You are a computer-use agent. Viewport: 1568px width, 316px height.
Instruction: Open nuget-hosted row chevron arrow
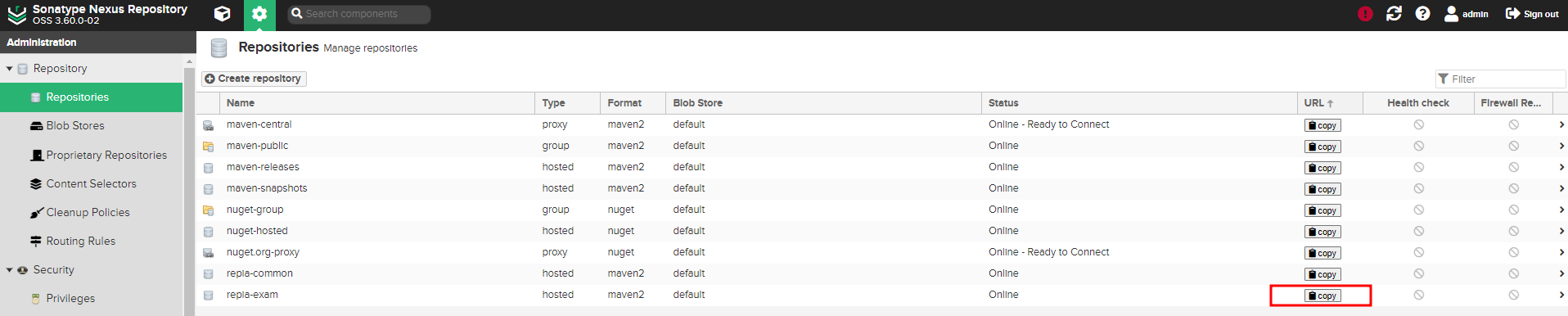tap(1561, 231)
